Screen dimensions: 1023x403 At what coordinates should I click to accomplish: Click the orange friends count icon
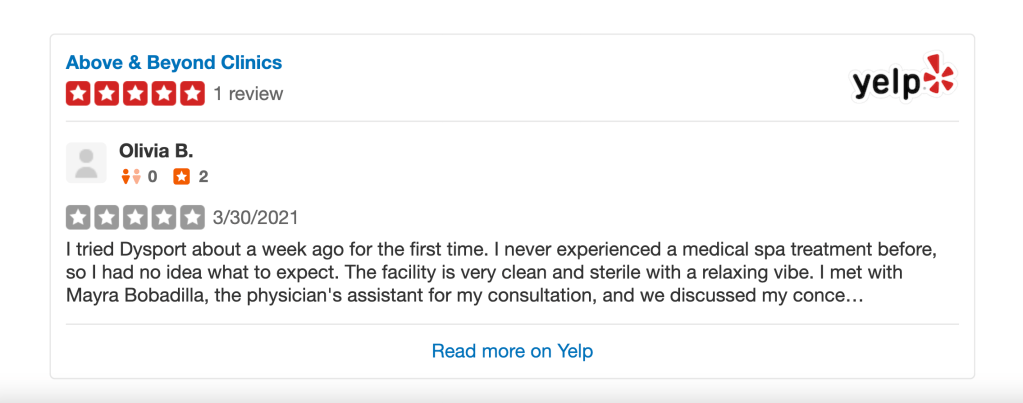(130, 177)
